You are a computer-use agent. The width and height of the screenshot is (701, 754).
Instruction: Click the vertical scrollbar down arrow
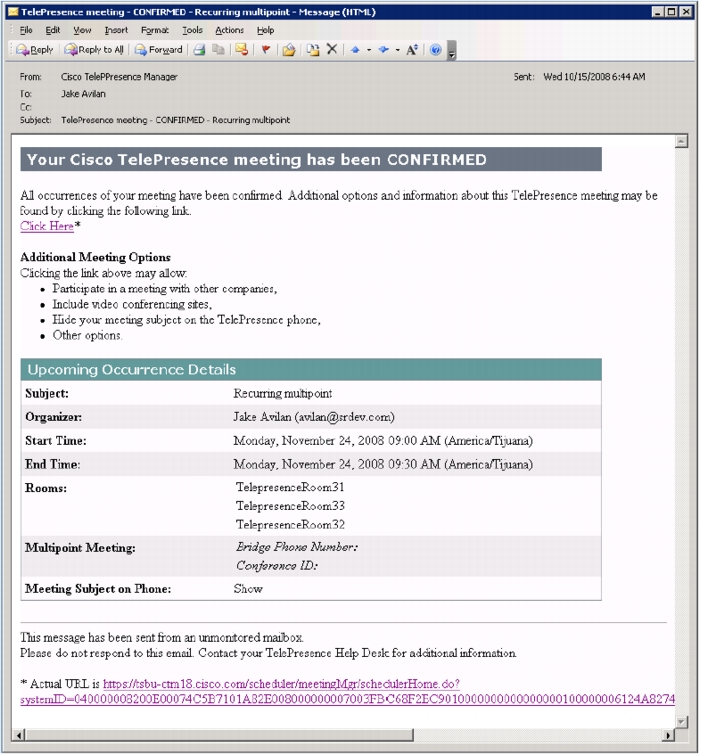[681, 722]
